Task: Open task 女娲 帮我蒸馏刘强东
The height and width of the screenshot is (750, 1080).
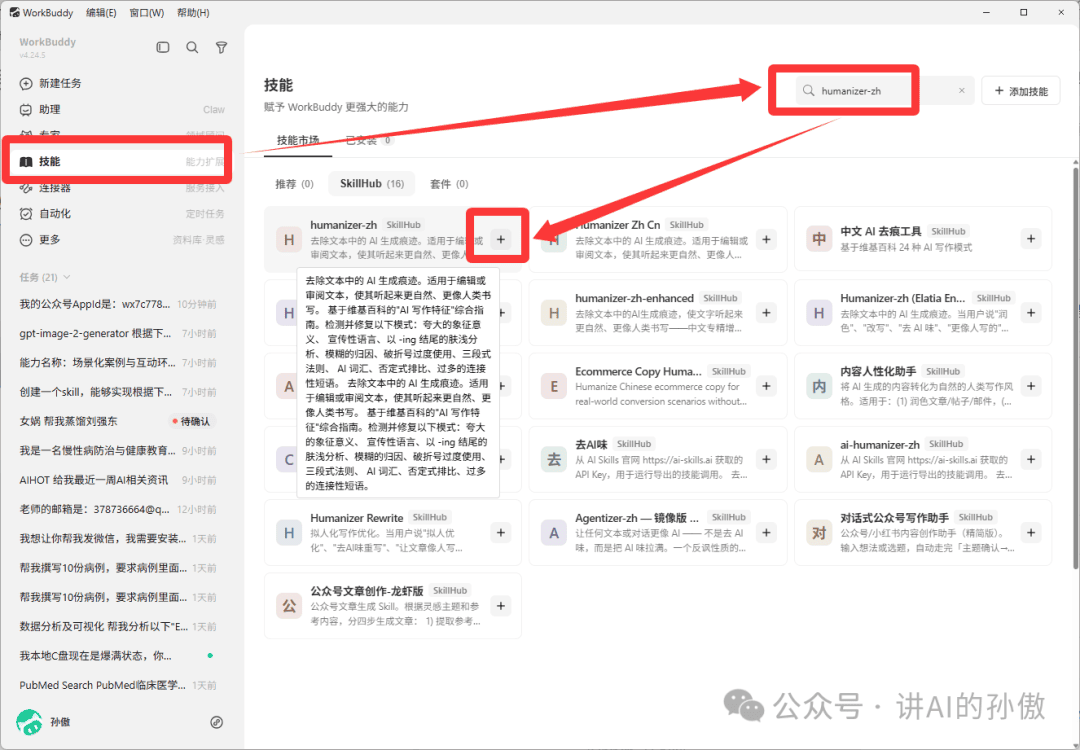Action: click(118, 421)
